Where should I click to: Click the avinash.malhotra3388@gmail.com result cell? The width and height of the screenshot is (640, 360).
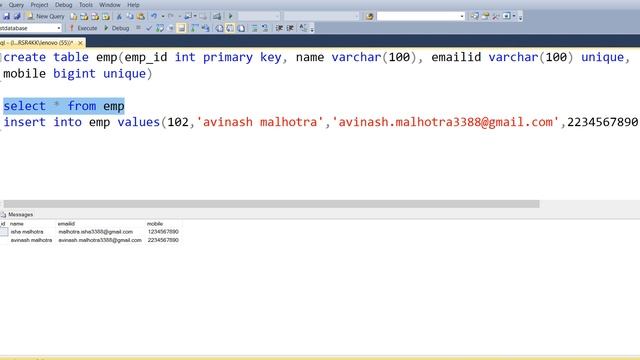point(100,240)
